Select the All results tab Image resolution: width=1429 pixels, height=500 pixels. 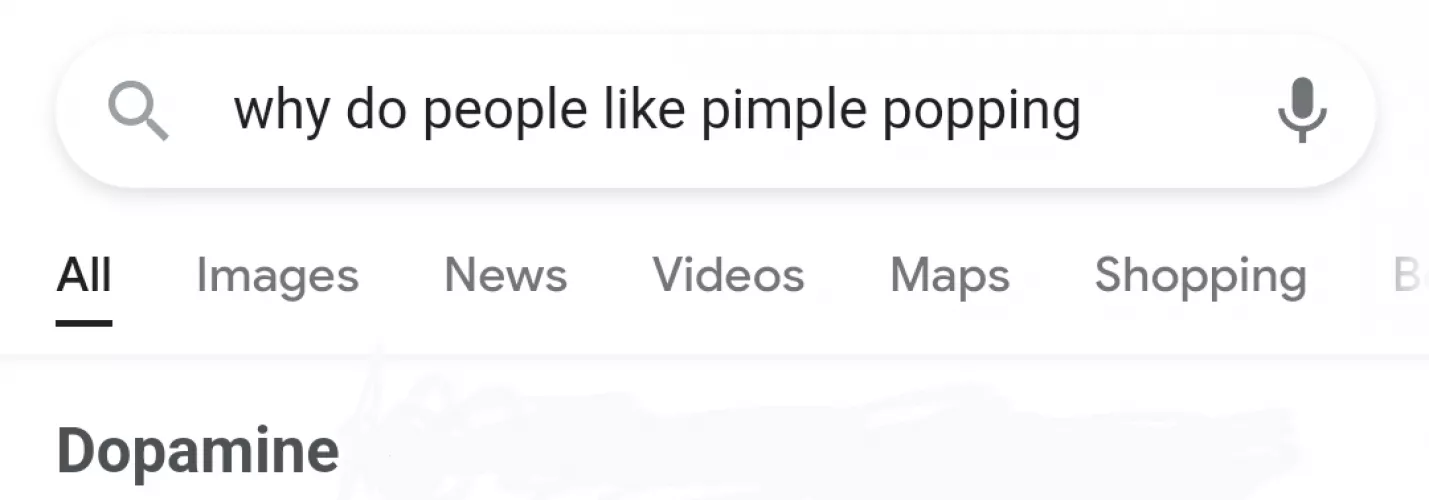84,275
